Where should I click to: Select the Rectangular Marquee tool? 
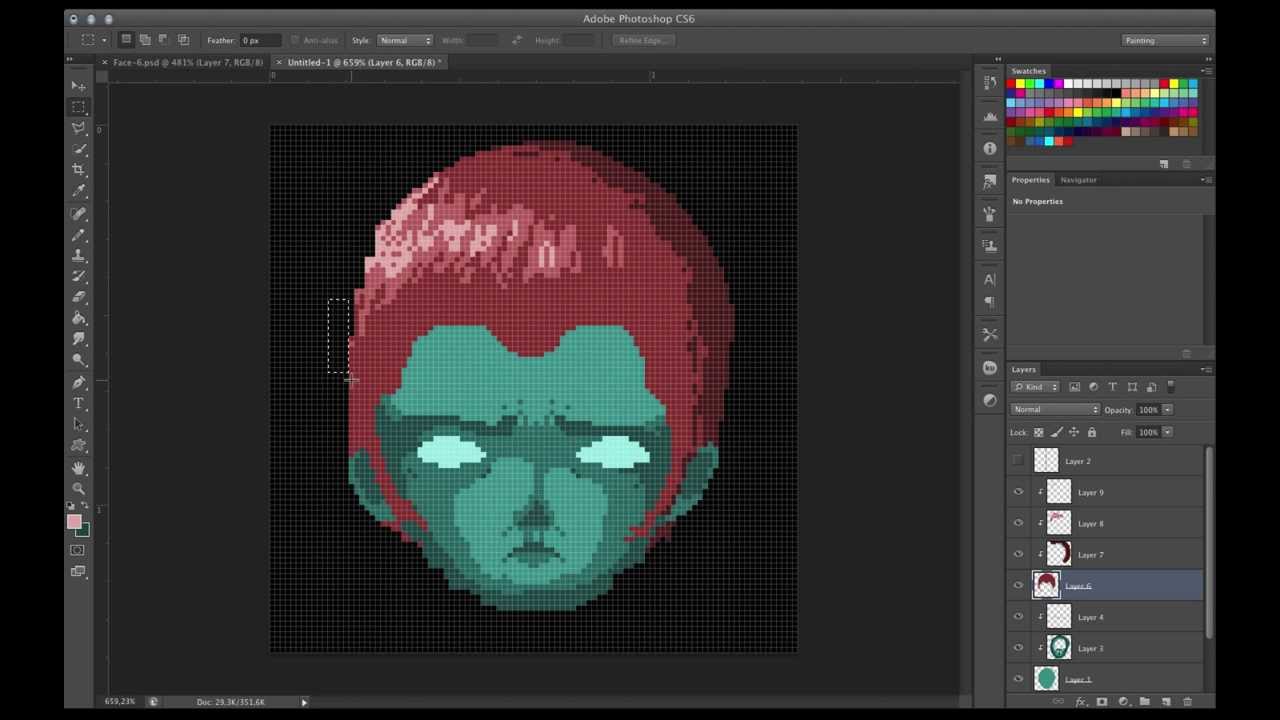pyautogui.click(x=78, y=107)
